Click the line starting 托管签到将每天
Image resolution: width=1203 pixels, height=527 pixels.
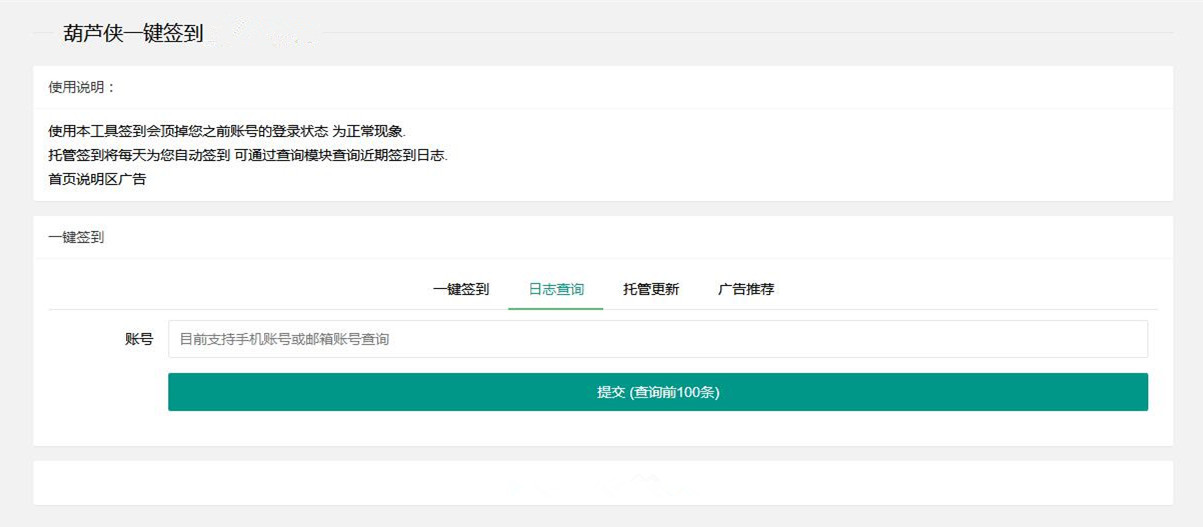click(x=248, y=155)
